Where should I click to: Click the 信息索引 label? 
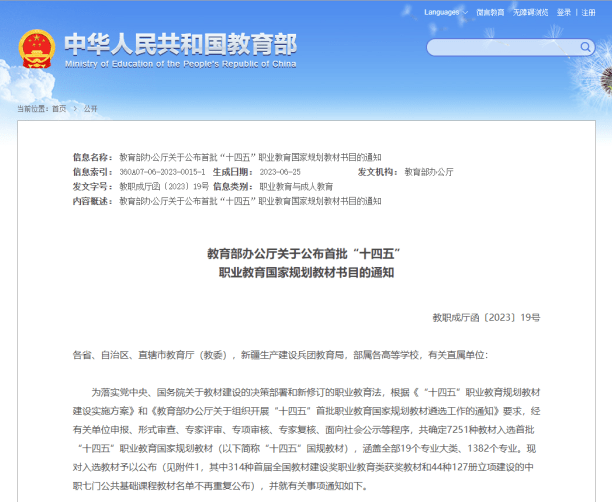pos(93,172)
